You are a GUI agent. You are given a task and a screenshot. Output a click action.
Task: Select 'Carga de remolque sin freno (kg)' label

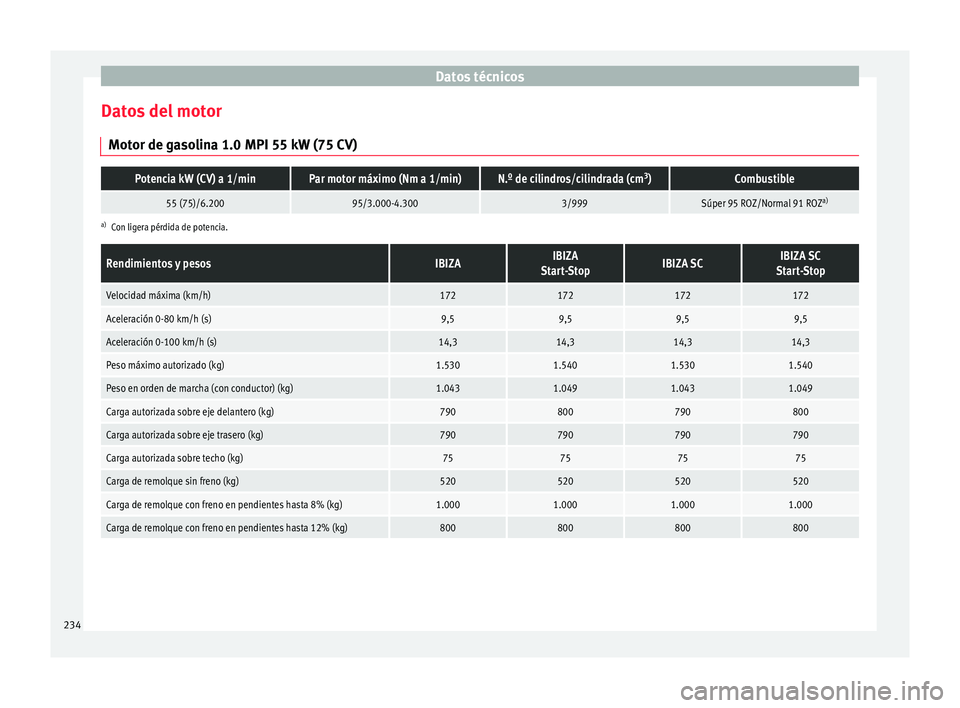pos(173,481)
